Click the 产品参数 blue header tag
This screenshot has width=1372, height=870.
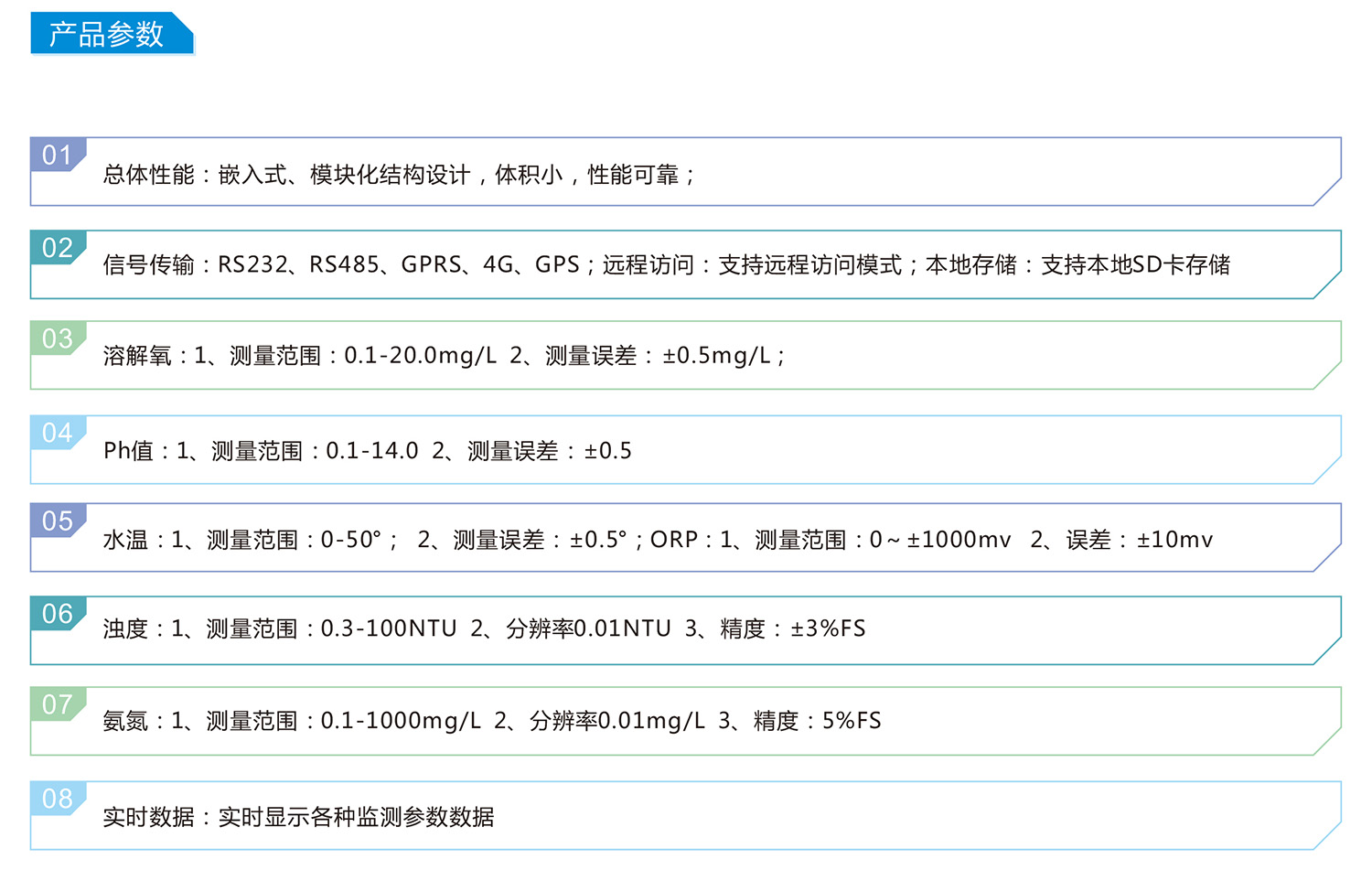110,34
